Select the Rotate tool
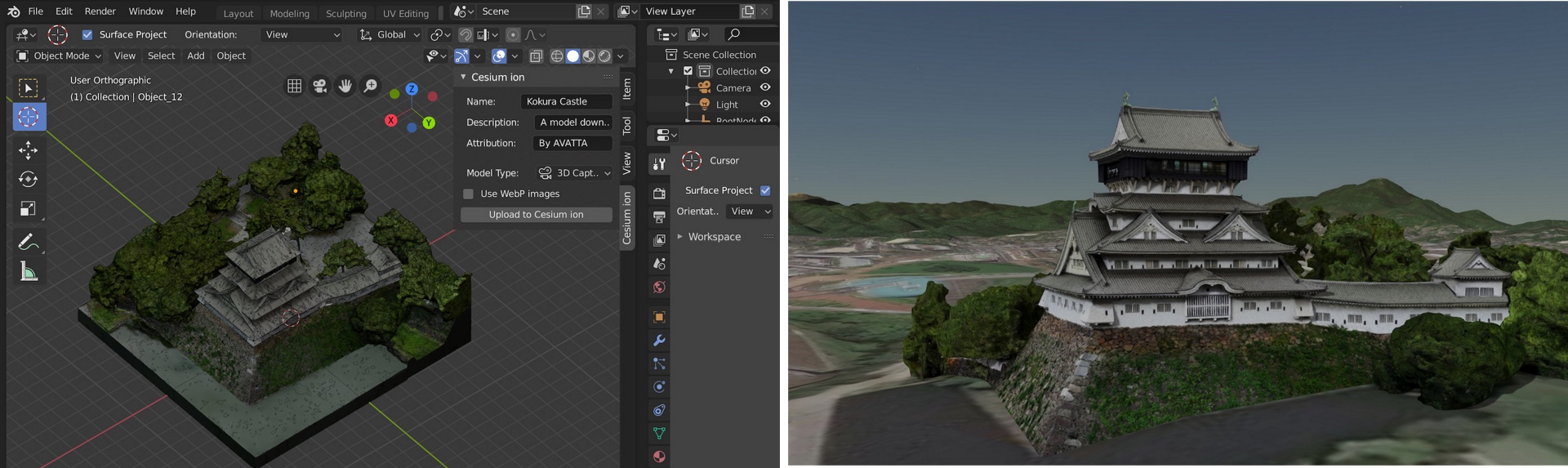The width and height of the screenshot is (1568, 468). point(29,179)
